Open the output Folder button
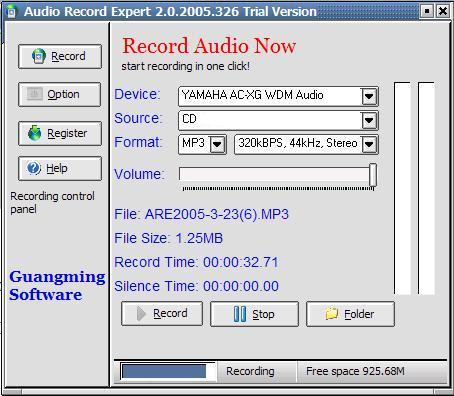Viewport: 454px width, 396px height. click(x=350, y=314)
